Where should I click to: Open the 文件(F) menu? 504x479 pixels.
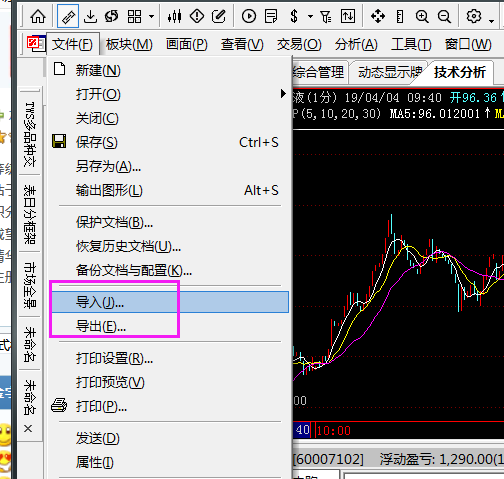(72, 44)
